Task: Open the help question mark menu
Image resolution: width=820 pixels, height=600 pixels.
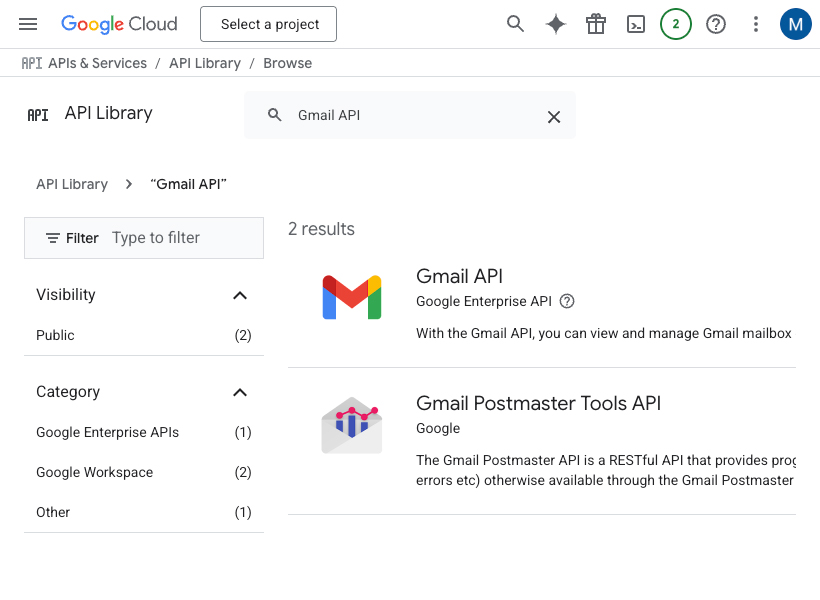Action: click(x=715, y=24)
